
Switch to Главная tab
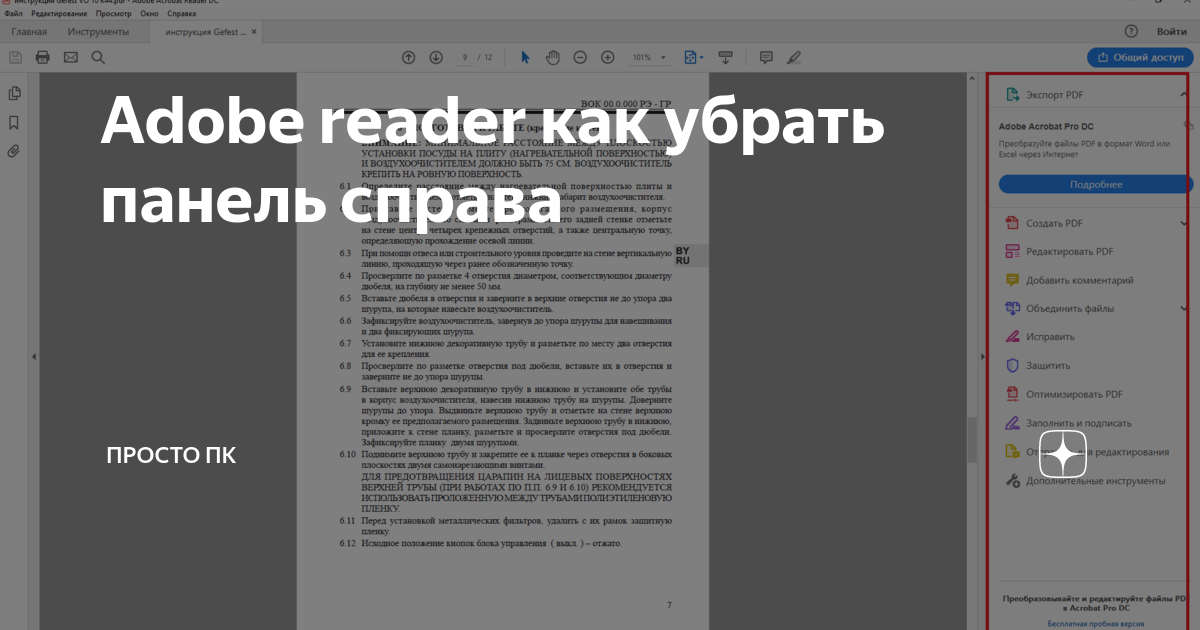(28, 32)
